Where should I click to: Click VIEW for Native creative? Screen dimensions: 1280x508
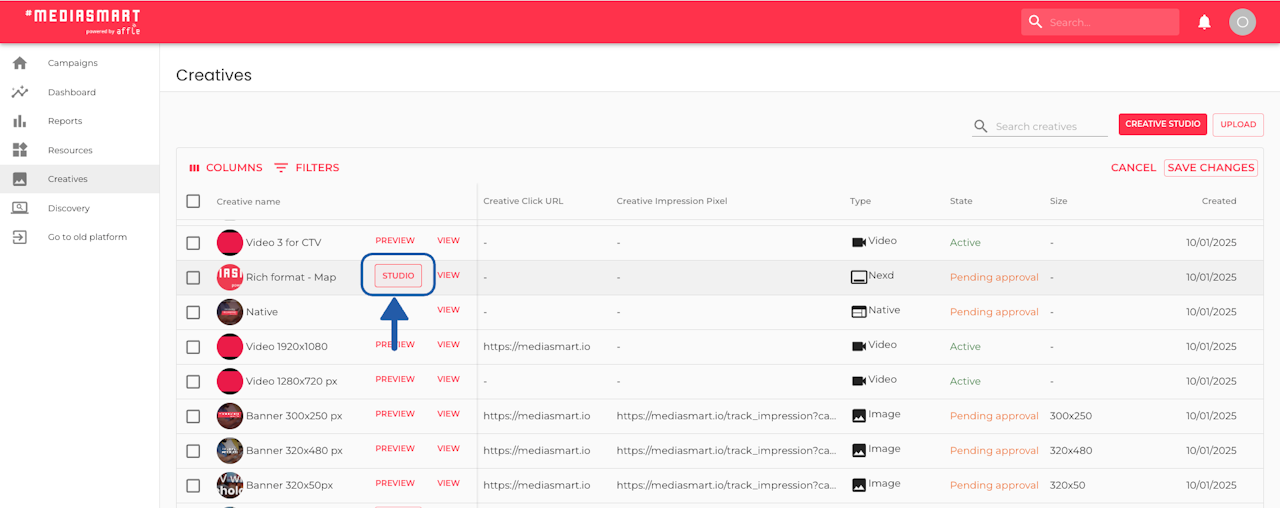point(448,310)
